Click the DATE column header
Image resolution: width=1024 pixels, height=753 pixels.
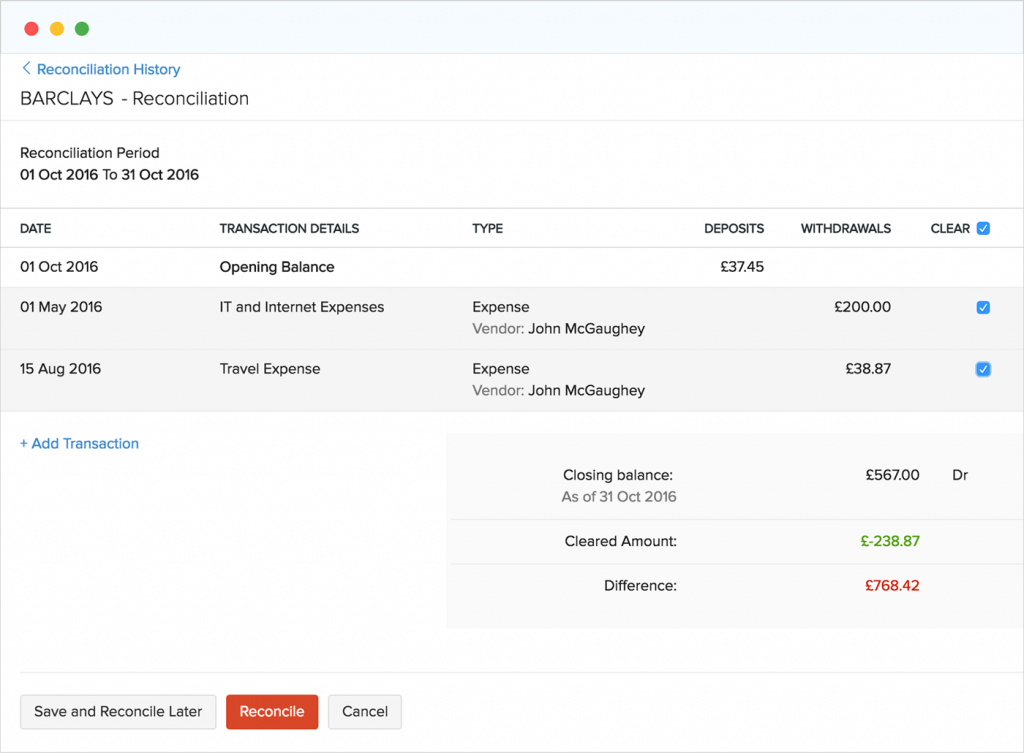(x=35, y=229)
